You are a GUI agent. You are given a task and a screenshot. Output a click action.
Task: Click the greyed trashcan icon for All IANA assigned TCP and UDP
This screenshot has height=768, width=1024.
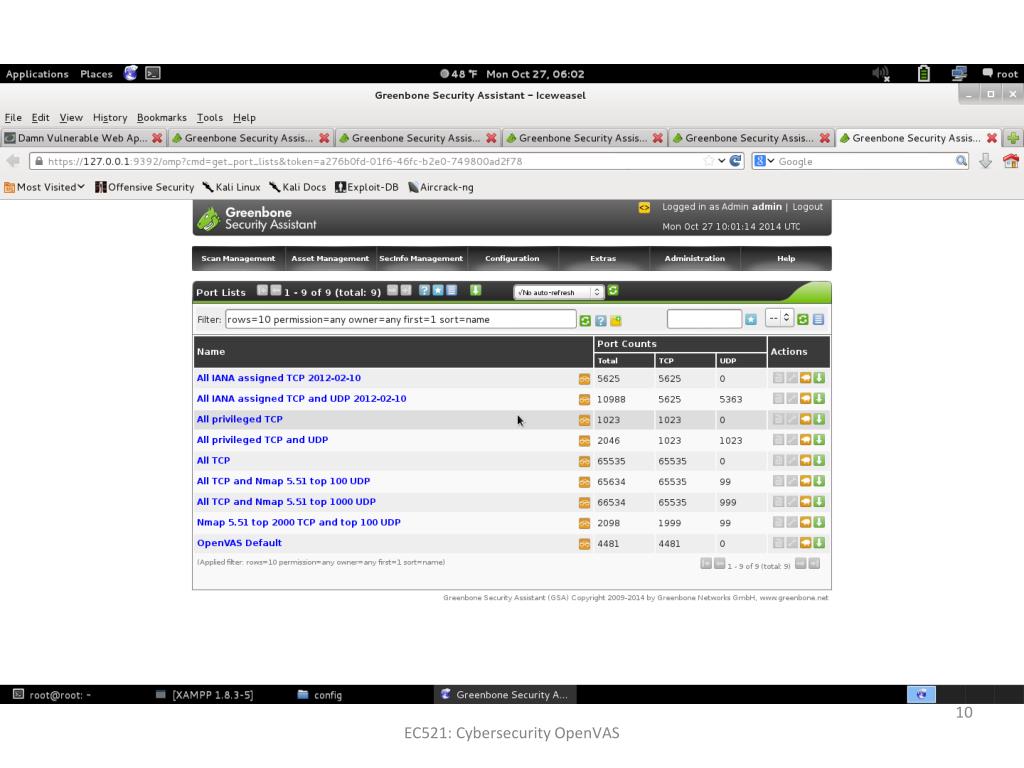pyautogui.click(x=778, y=399)
